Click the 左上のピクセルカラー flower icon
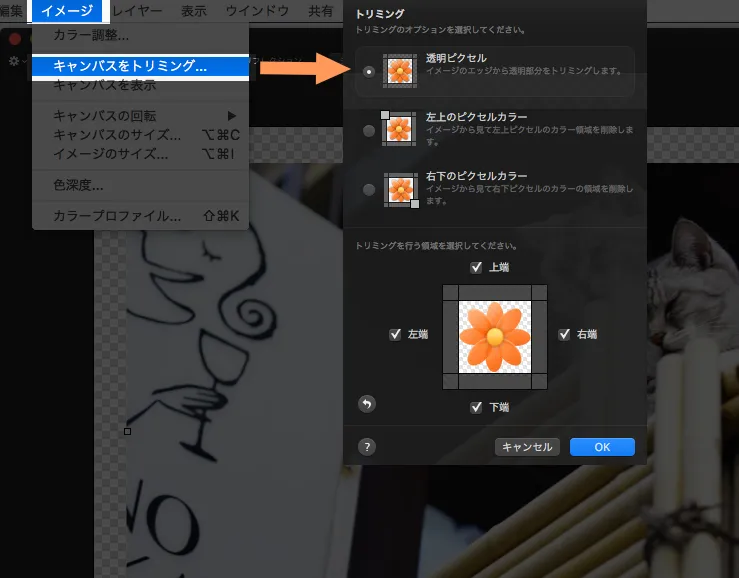739x578 pixels. click(399, 129)
